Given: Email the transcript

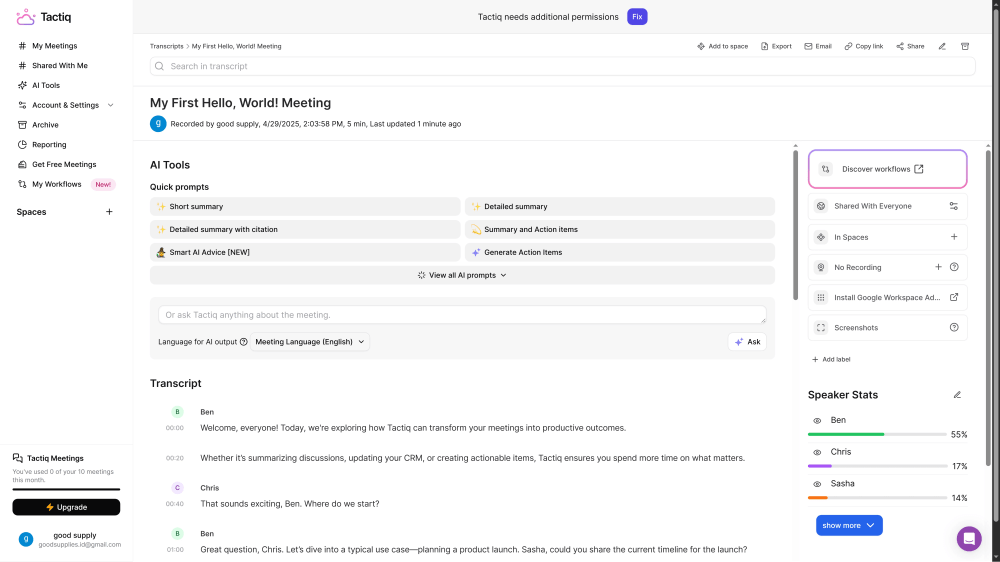Looking at the screenshot, I should pyautogui.click(x=818, y=46).
